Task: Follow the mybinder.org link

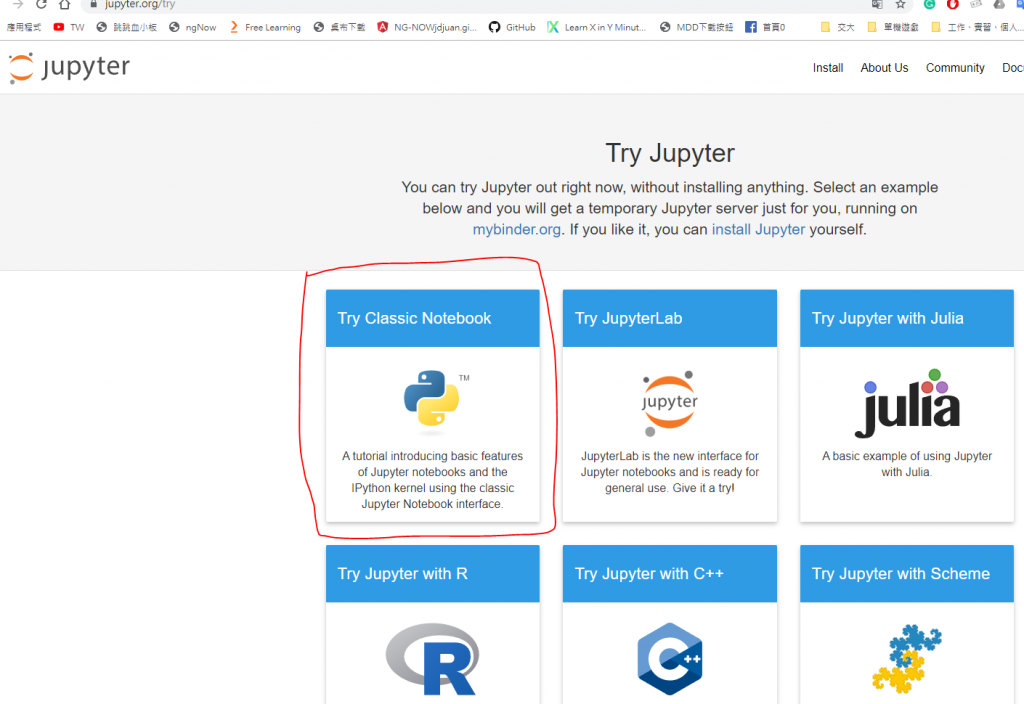Action: click(x=517, y=230)
